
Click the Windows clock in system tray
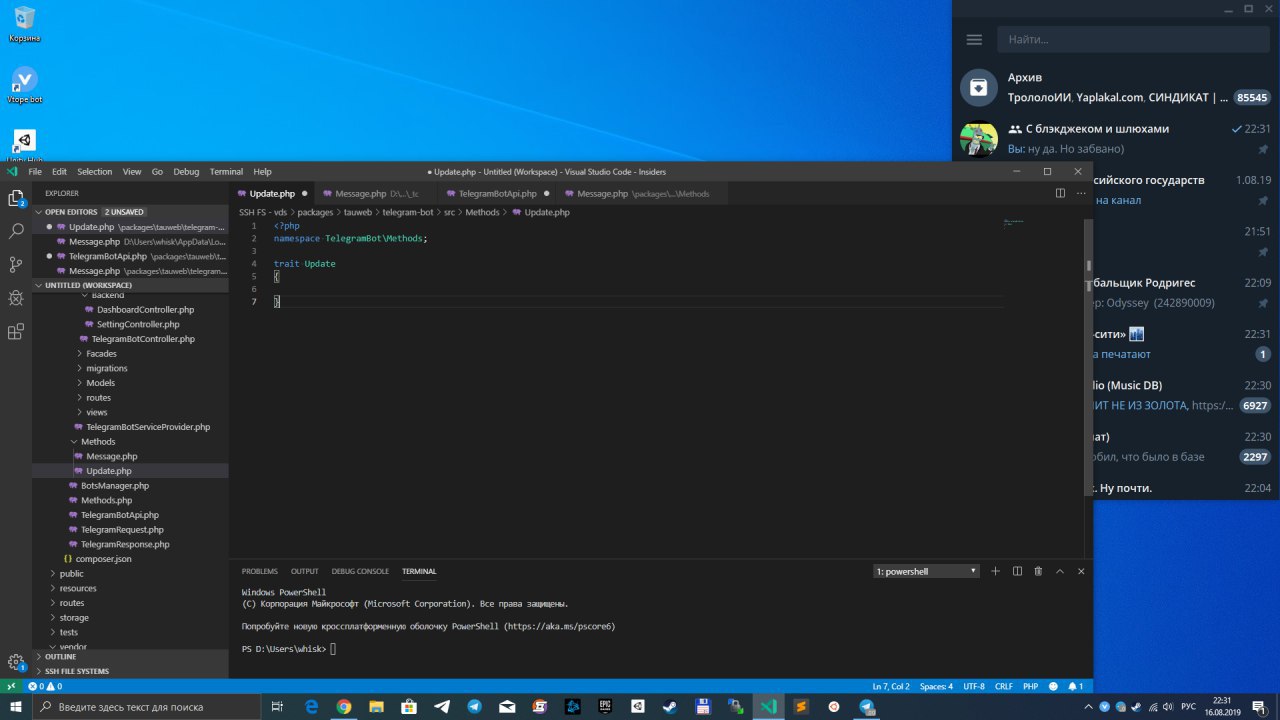[x=1222, y=706]
